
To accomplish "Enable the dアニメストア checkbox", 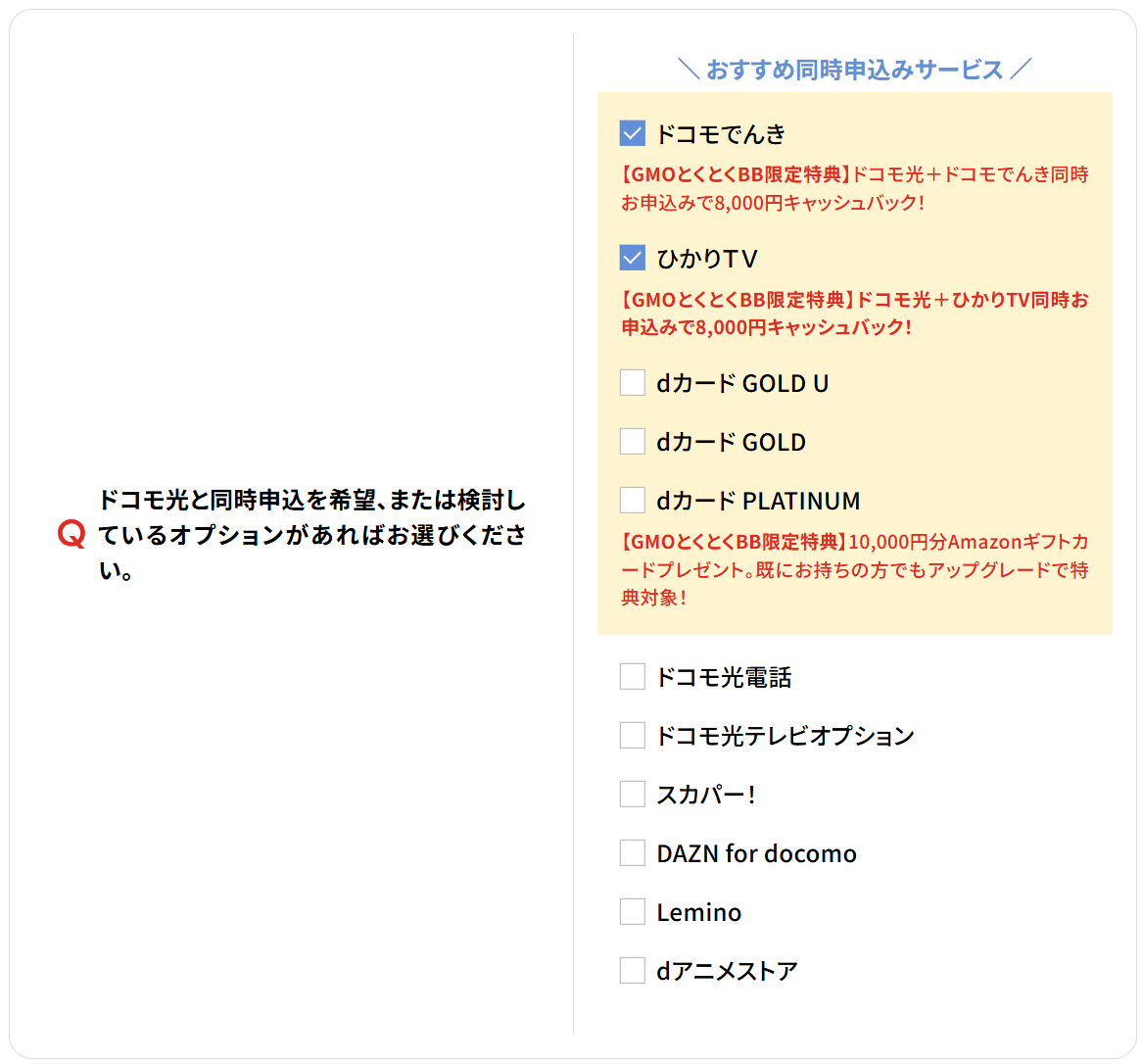I will 632,970.
